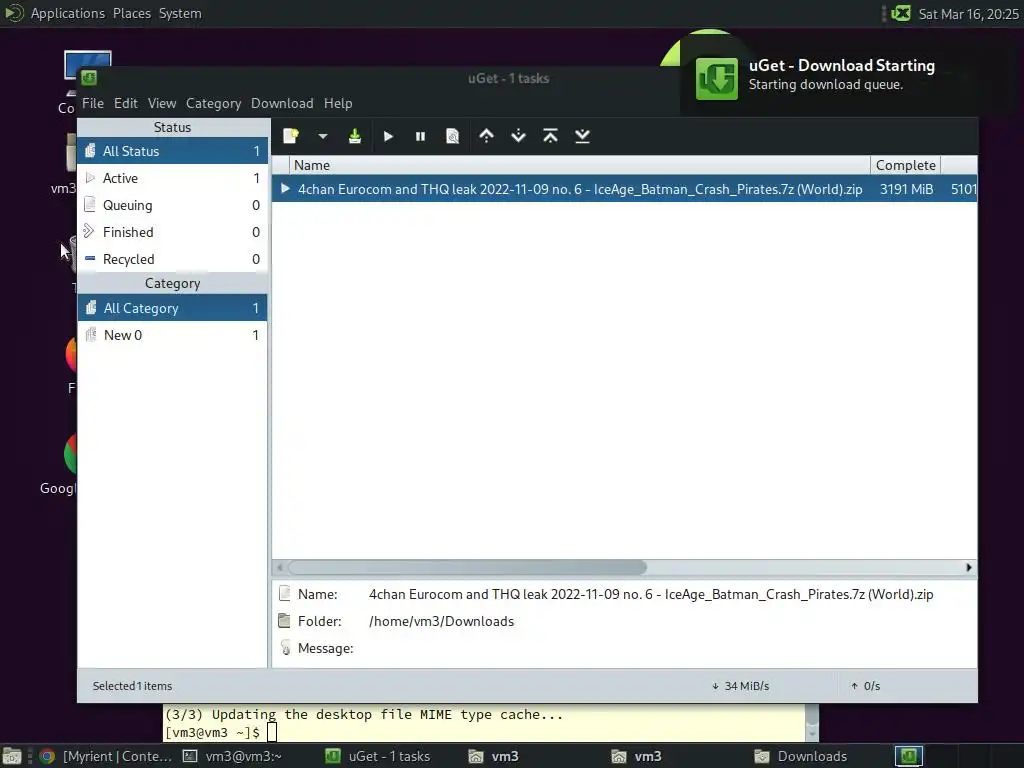The height and width of the screenshot is (768, 1024).
Task: Click the New Download toolbar icon
Action: coord(291,136)
